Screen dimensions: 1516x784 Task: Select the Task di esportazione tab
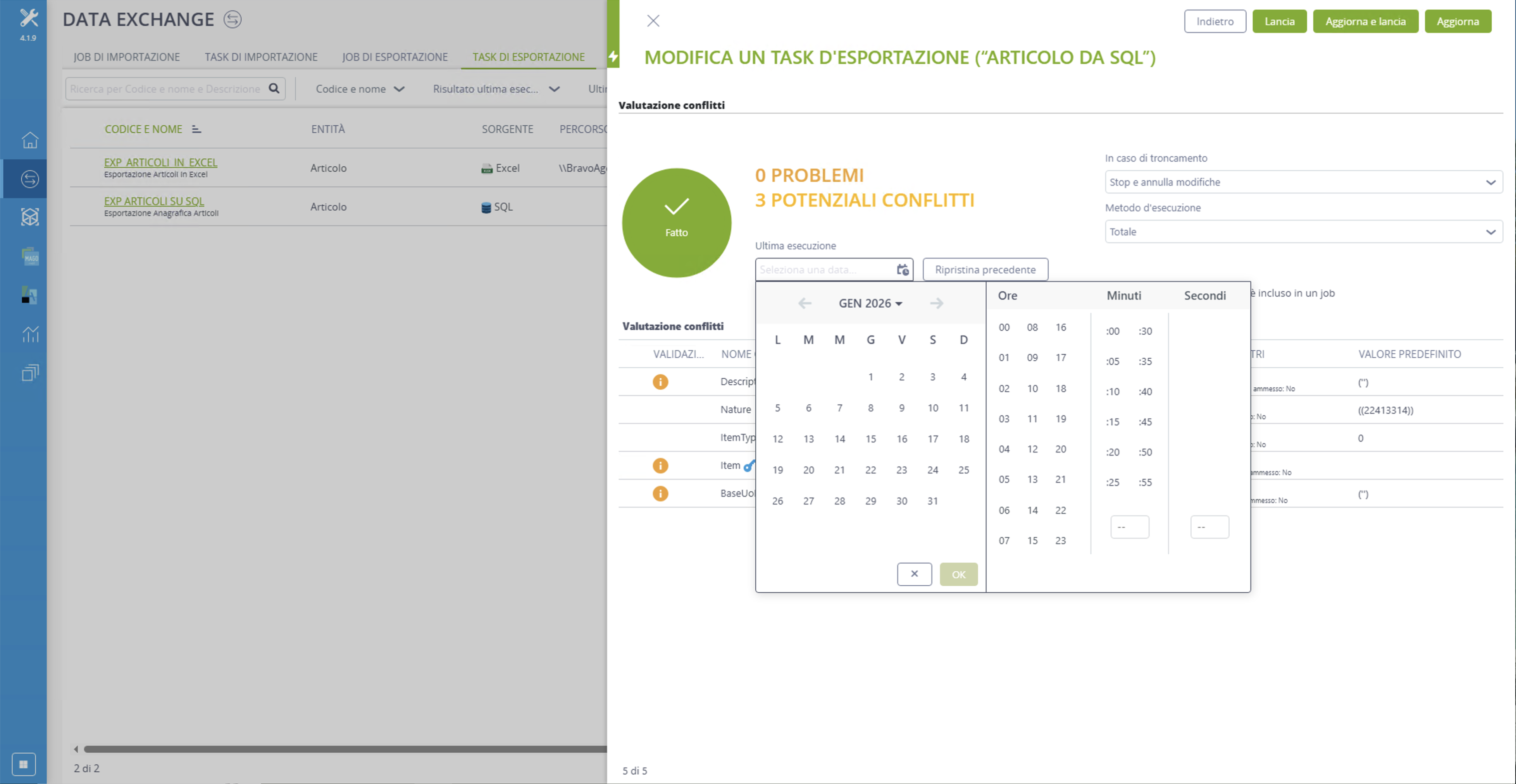[529, 57]
